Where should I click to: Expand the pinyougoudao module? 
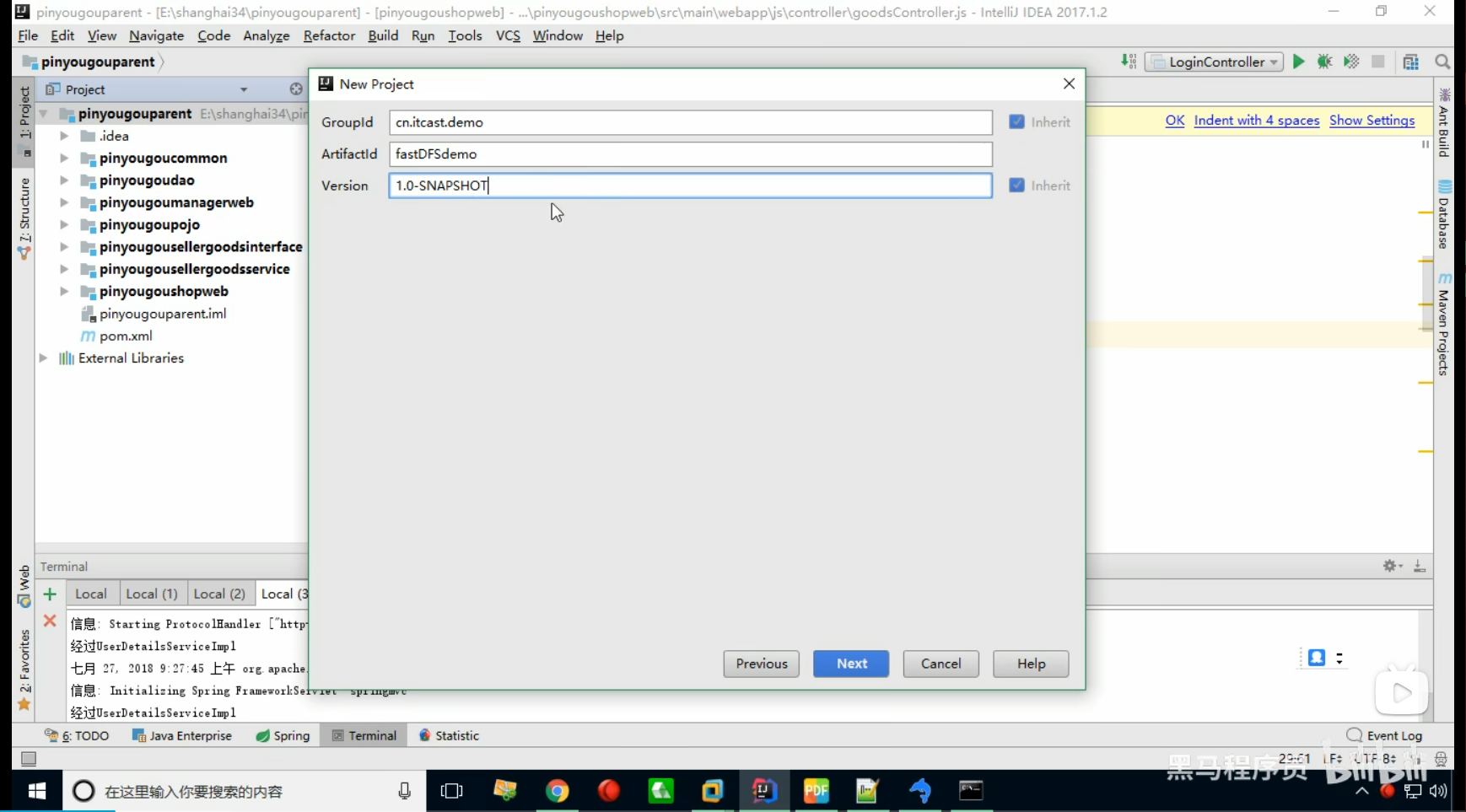coord(64,180)
